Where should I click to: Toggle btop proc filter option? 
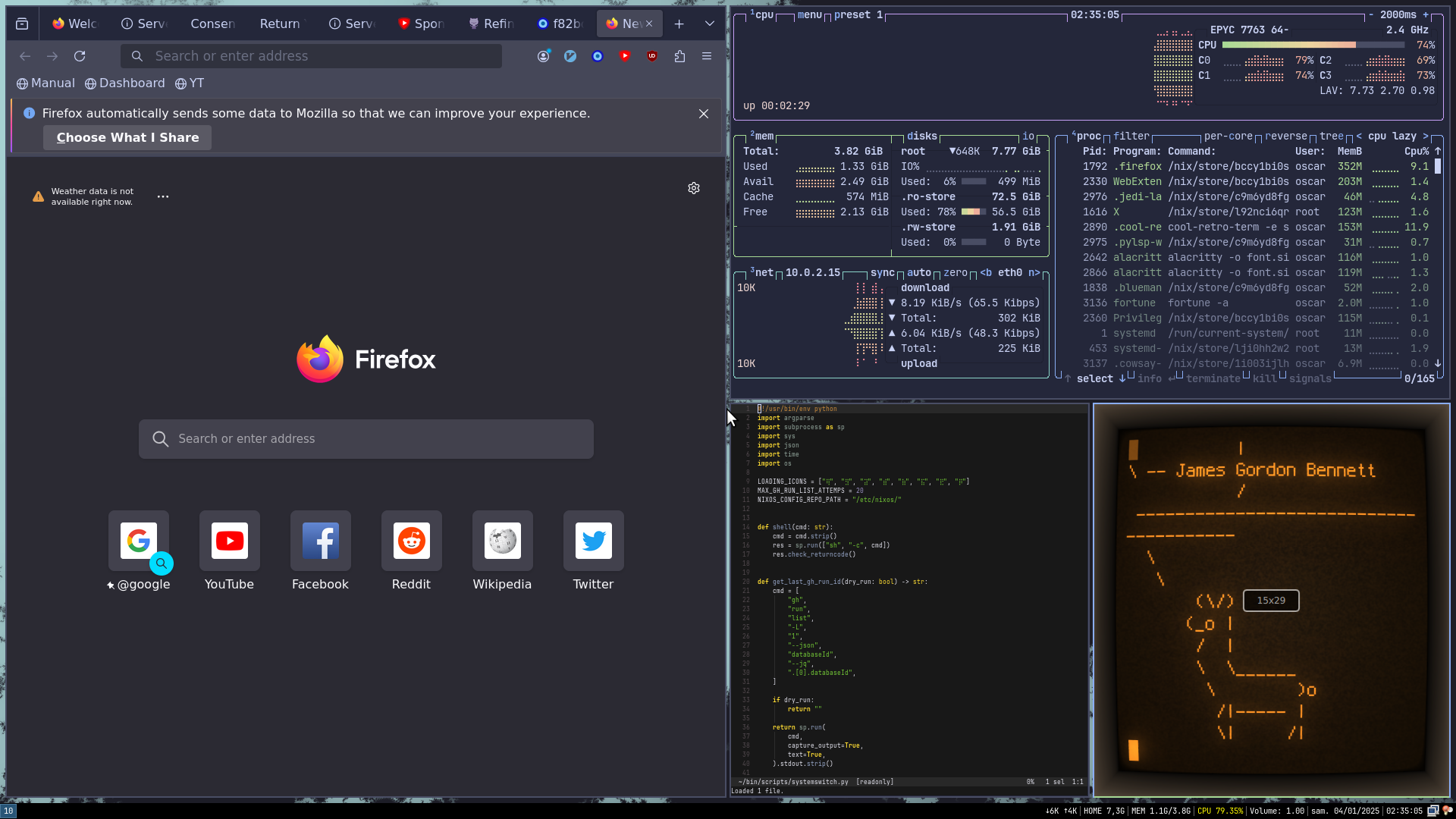tap(1131, 136)
